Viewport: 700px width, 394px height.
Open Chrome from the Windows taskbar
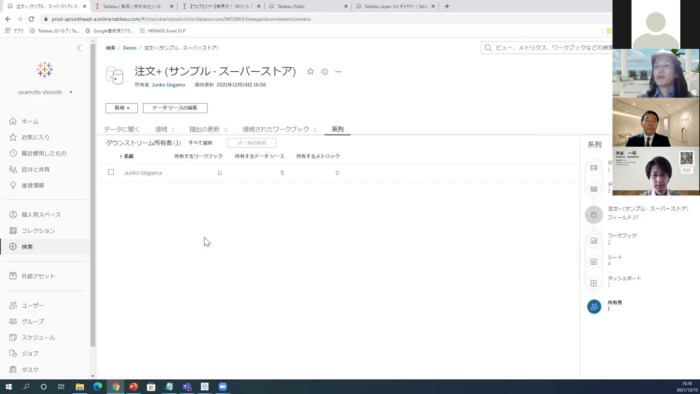coord(116,387)
